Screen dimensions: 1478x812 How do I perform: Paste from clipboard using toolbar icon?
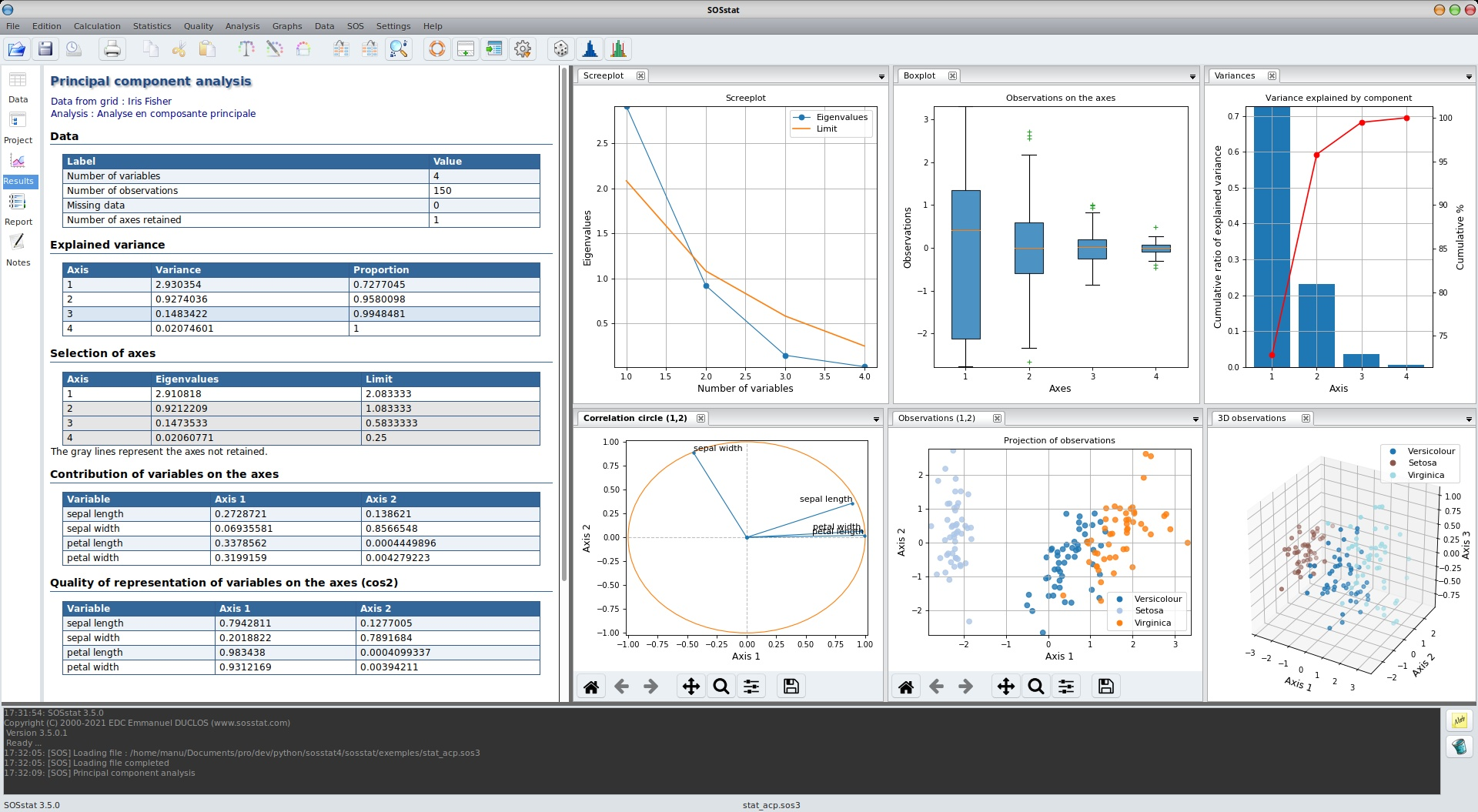pos(206,48)
